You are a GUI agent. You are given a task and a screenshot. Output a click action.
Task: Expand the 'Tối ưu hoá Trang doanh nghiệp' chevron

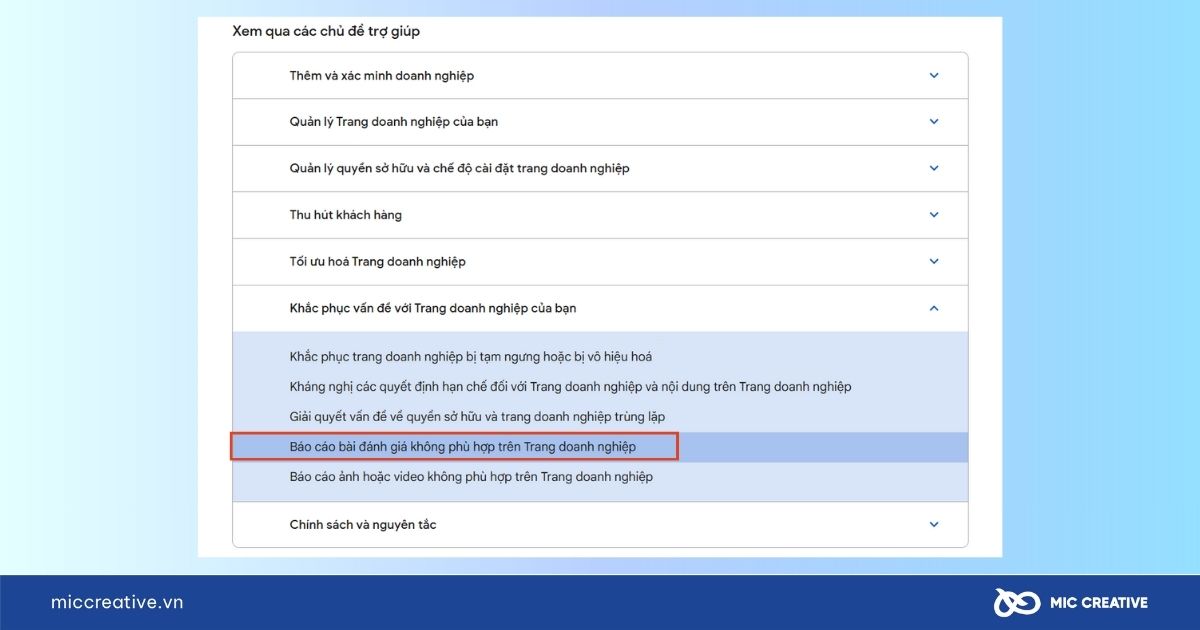(x=934, y=261)
